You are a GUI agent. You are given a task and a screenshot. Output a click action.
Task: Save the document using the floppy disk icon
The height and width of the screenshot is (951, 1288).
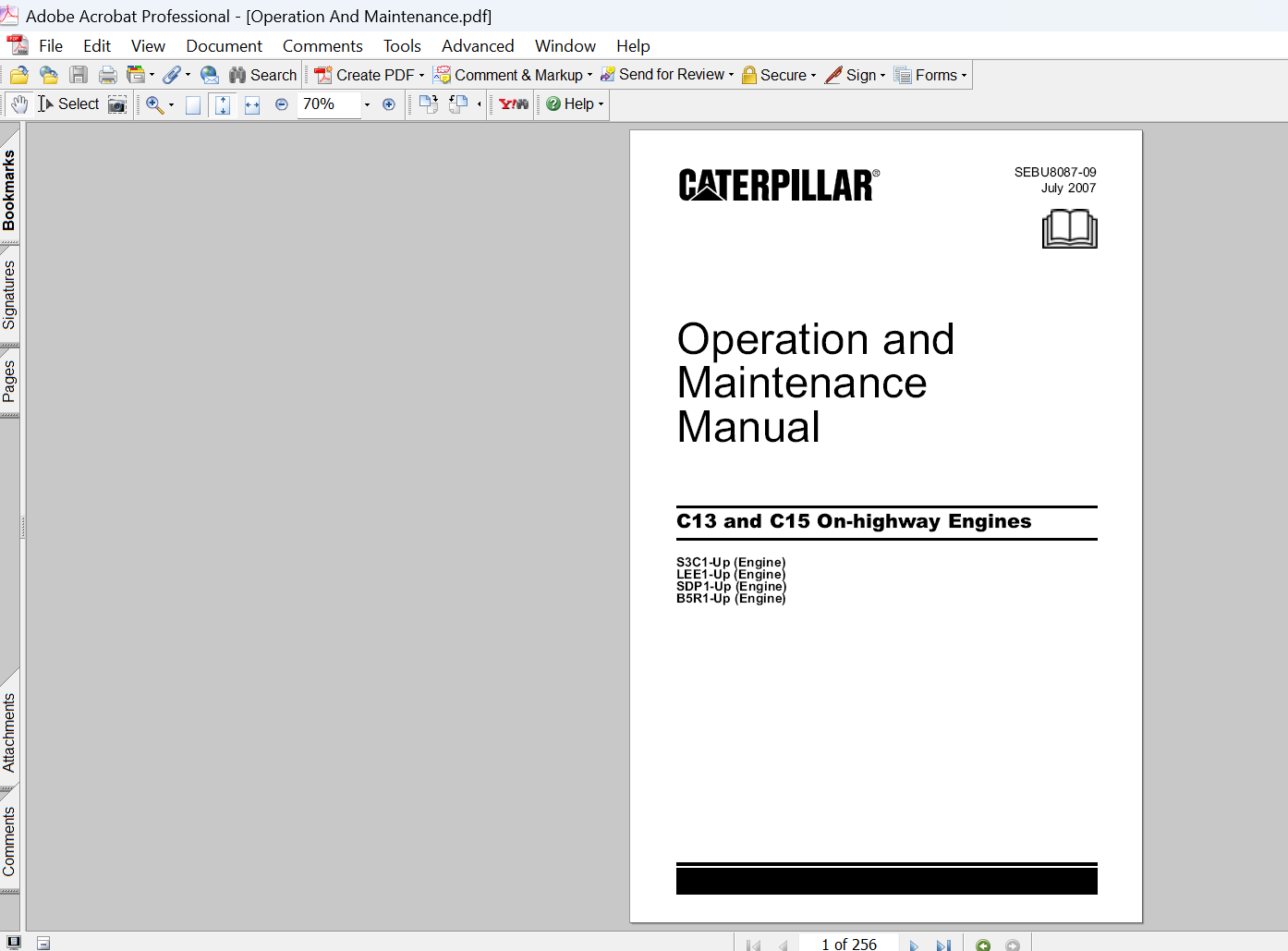tap(79, 75)
